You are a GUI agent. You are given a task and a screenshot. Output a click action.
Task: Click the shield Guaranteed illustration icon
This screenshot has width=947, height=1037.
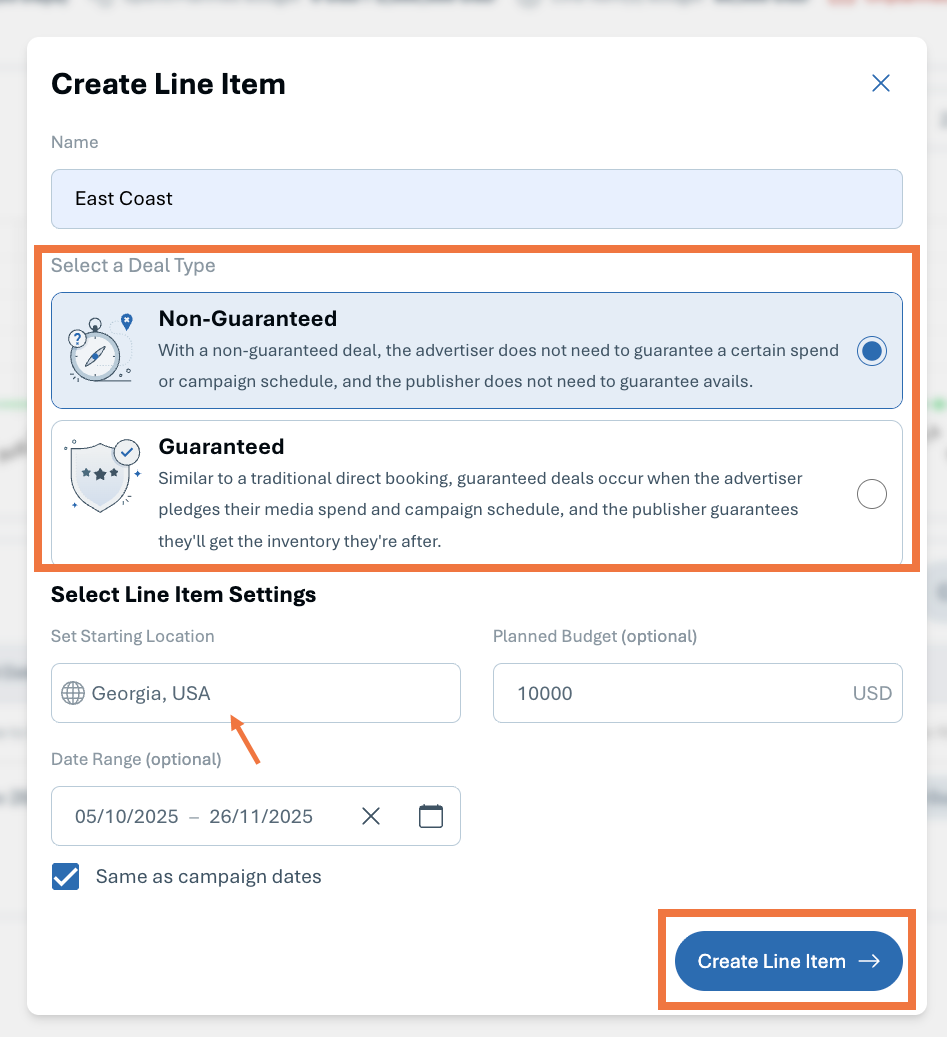(x=103, y=476)
